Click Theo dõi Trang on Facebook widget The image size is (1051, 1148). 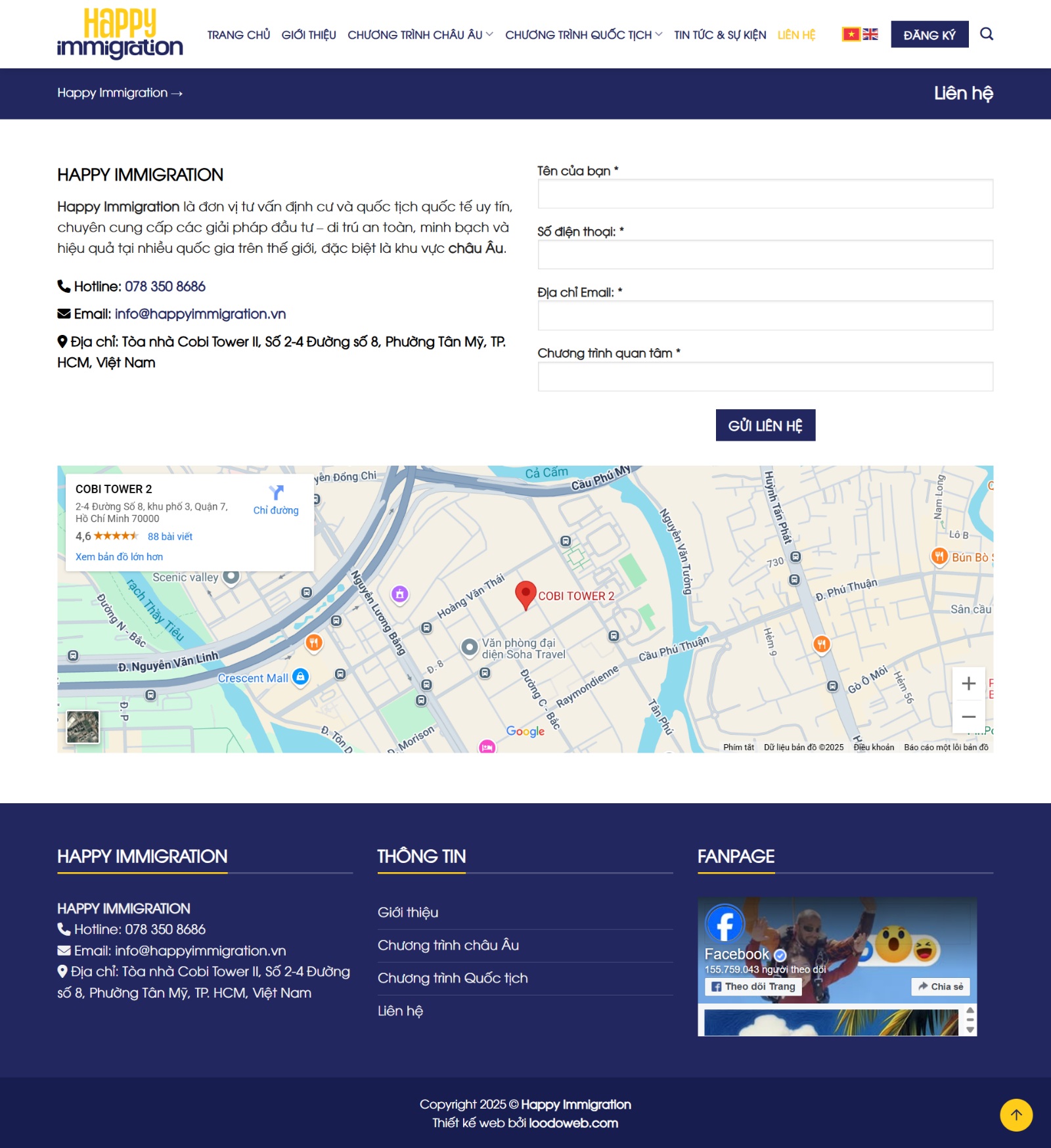pyautogui.click(x=753, y=986)
